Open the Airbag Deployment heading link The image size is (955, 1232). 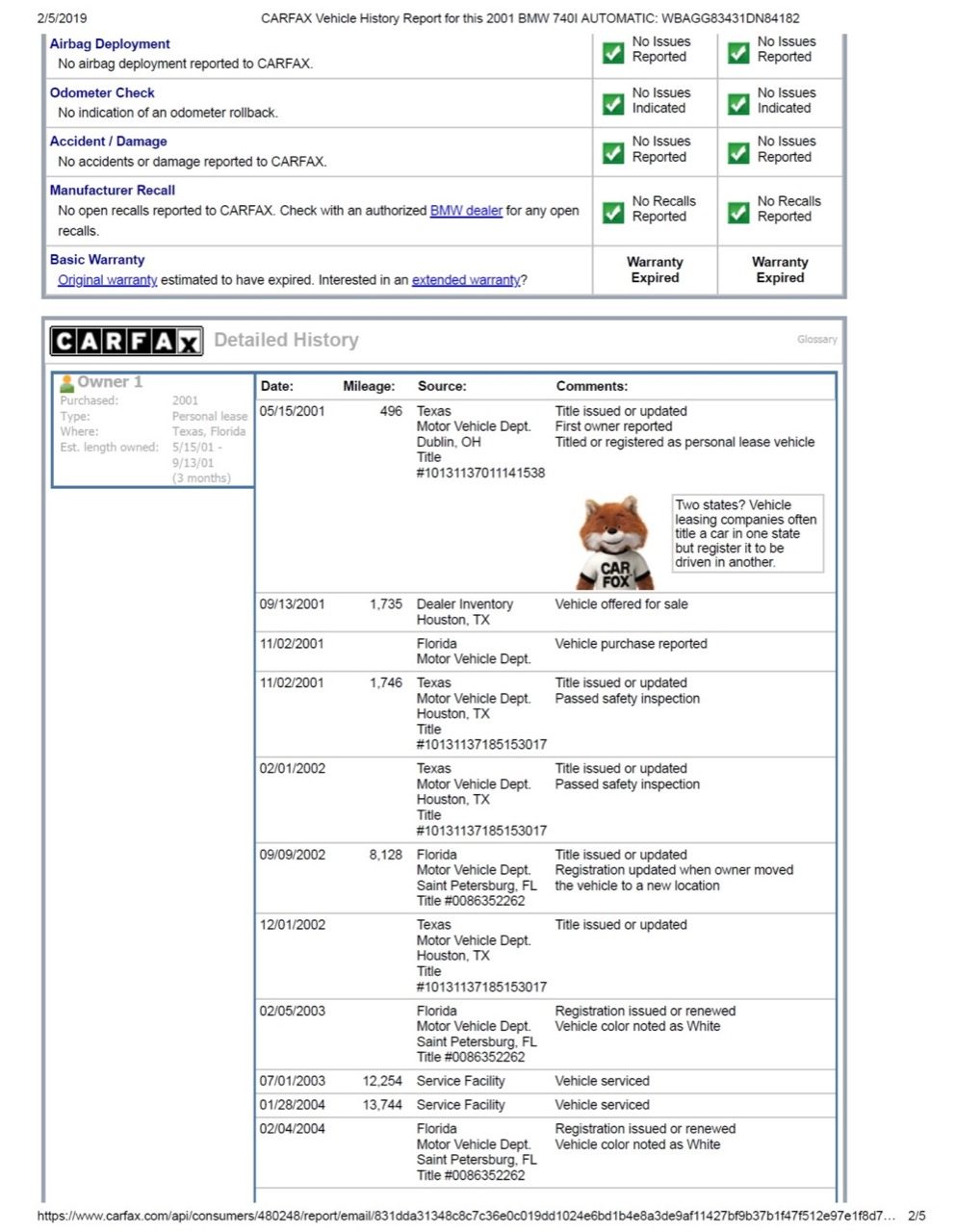point(110,44)
